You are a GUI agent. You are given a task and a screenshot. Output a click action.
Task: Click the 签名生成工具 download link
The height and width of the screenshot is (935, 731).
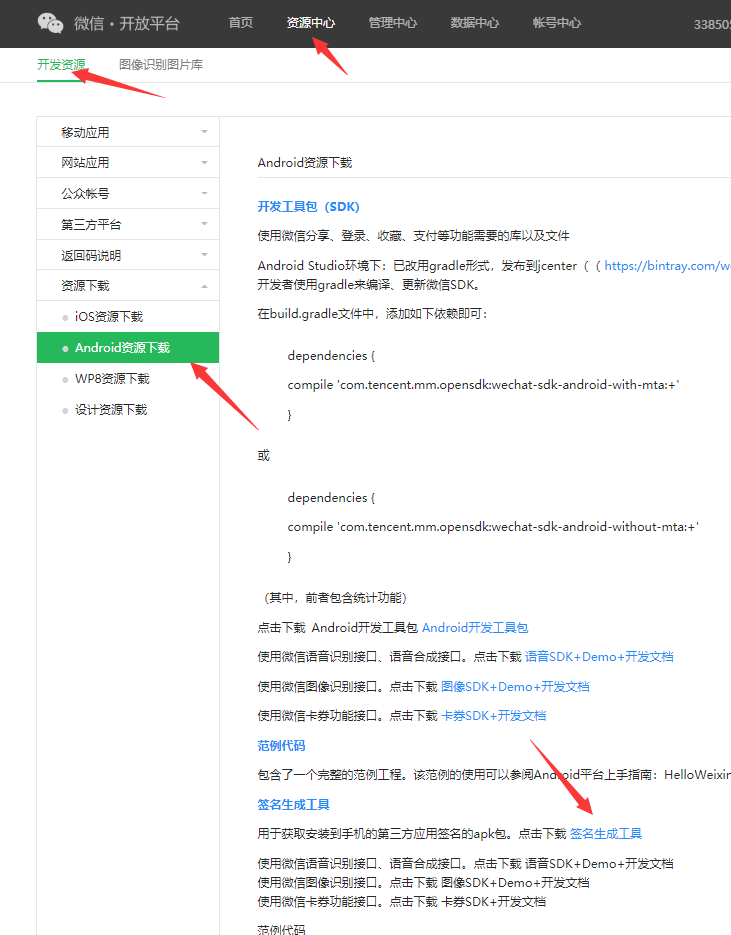tap(606, 833)
